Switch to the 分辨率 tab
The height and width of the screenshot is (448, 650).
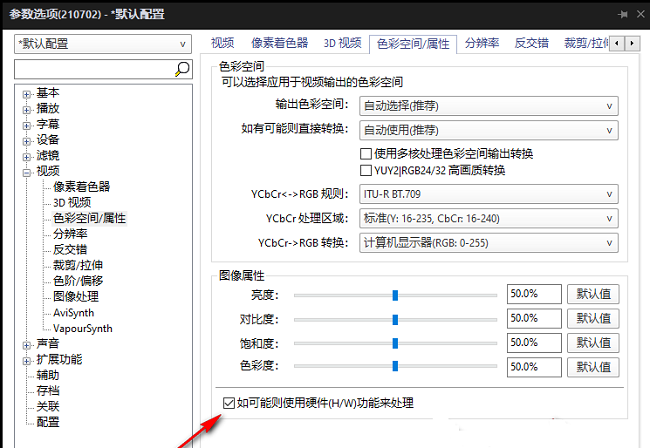482,43
